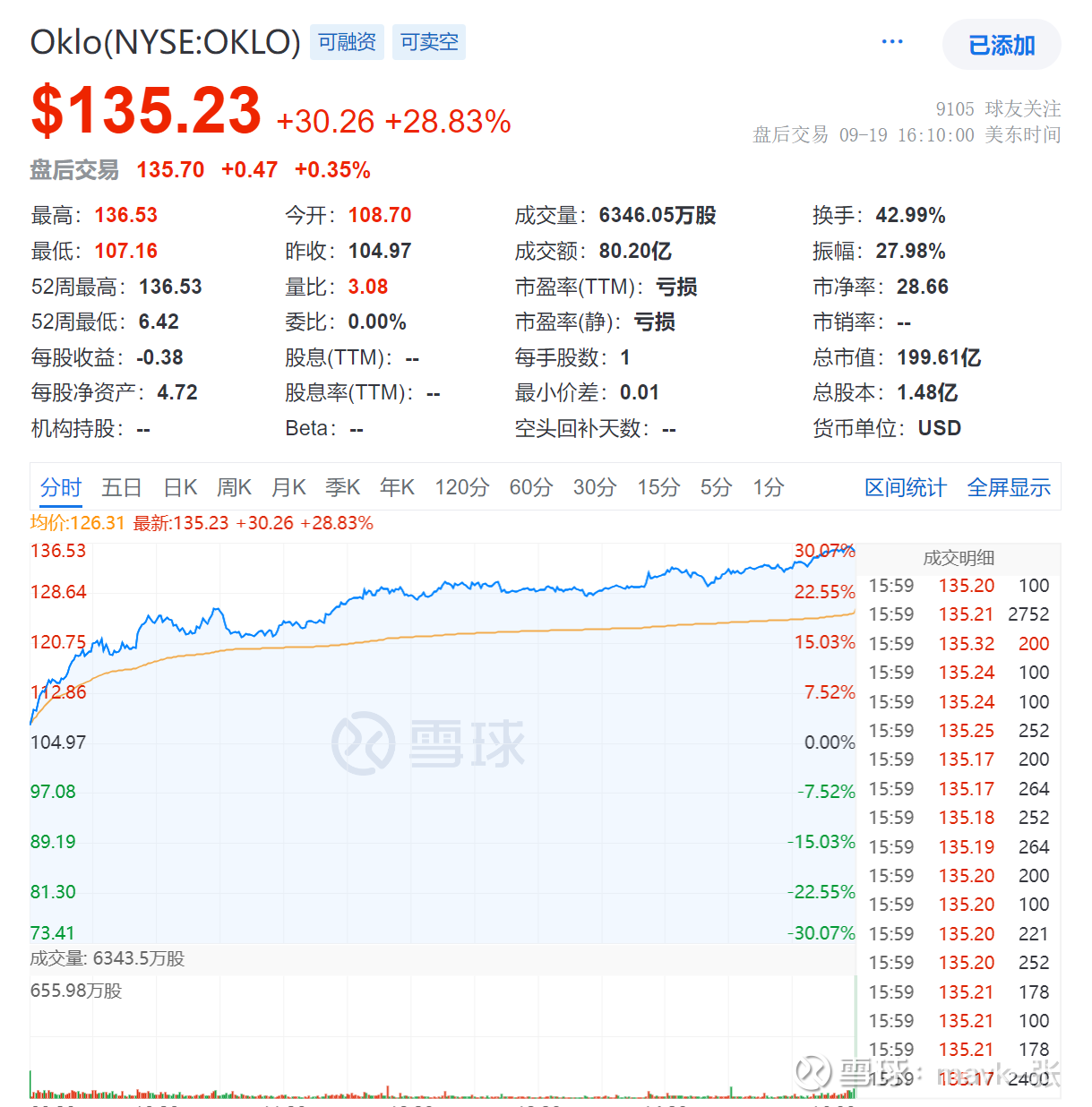
Task: Click the 今开 108.70 value
Action: point(380,215)
